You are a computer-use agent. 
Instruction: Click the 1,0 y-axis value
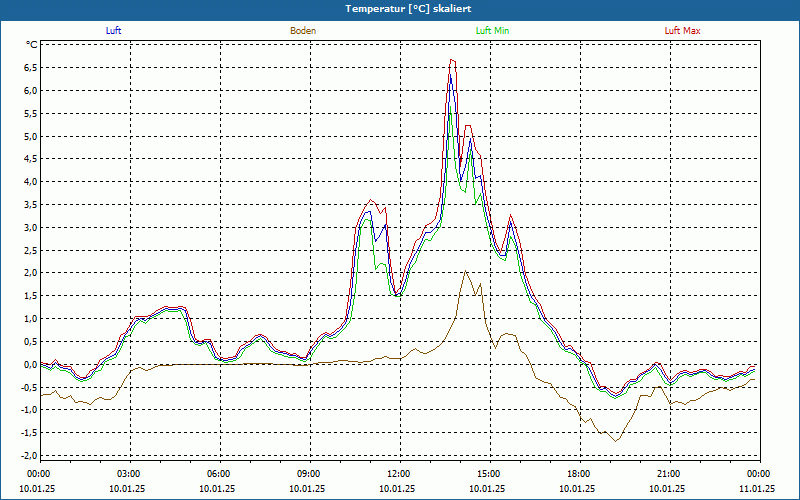(31, 318)
